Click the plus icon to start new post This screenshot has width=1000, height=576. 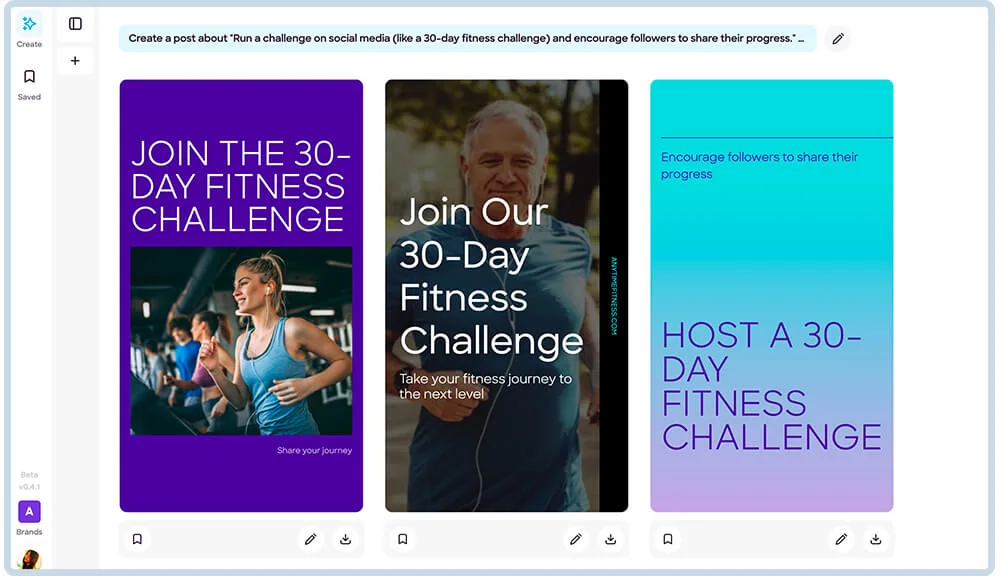(75, 61)
